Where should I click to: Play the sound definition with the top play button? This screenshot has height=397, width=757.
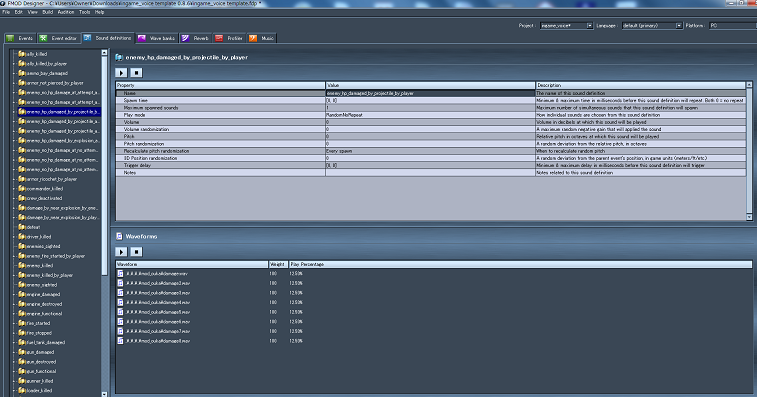click(121, 72)
